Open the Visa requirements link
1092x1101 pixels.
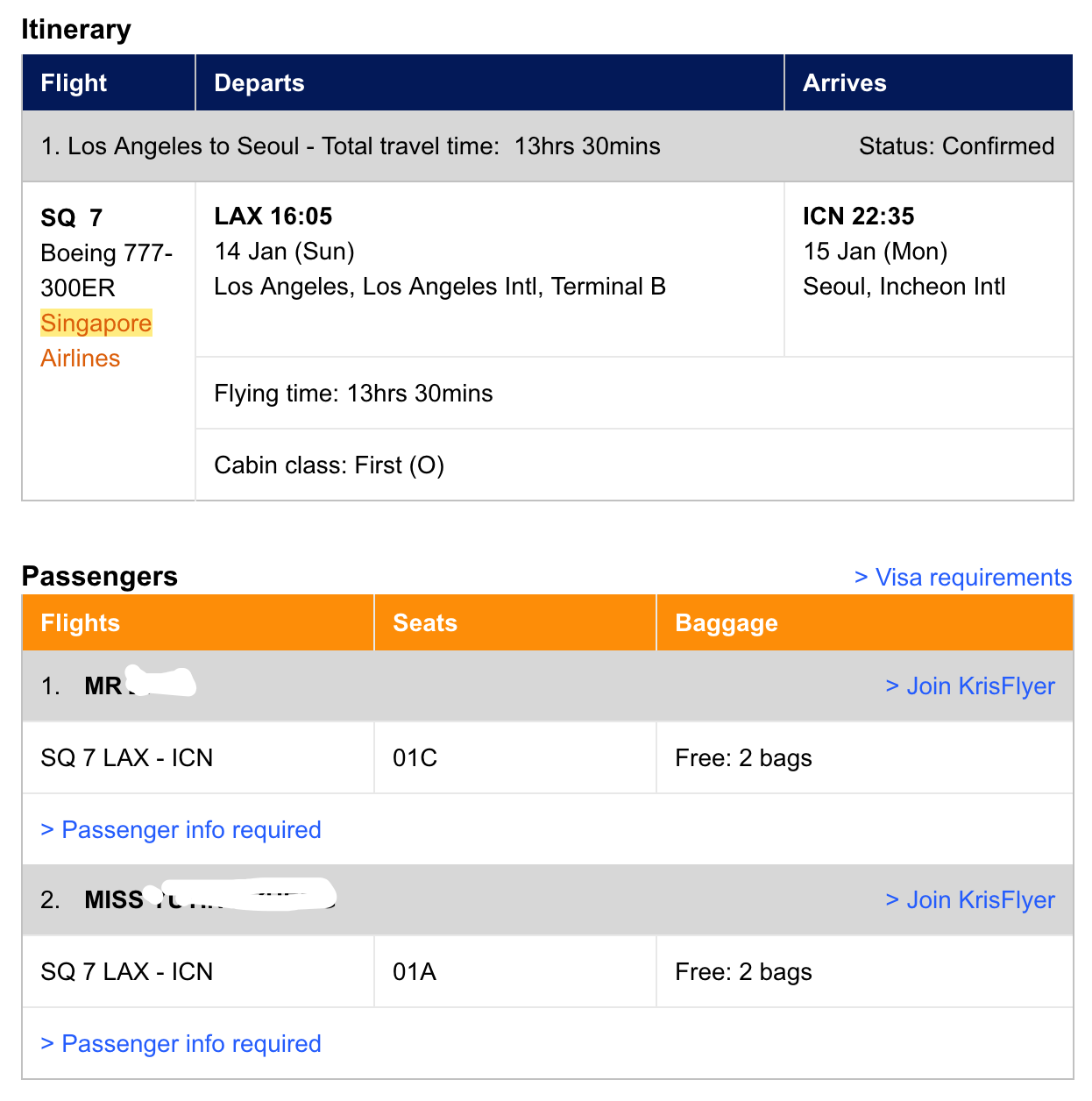click(x=962, y=578)
